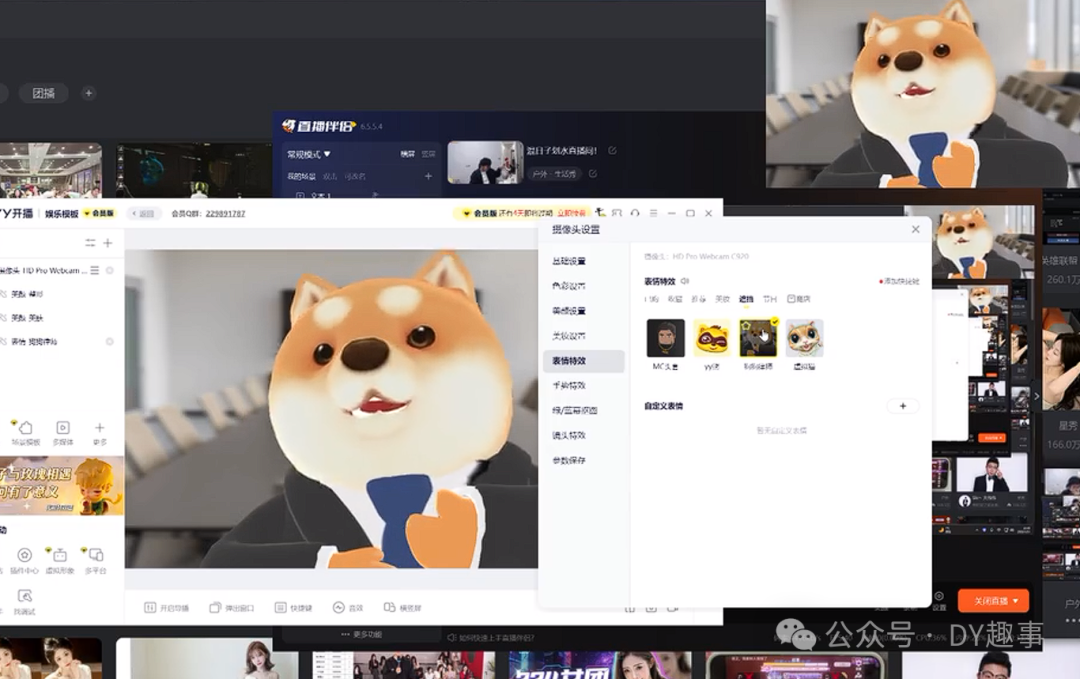This screenshot has width=1080, height=679.
Task: Toggle the checkbox beside the last effects tab
Action: 791,299
